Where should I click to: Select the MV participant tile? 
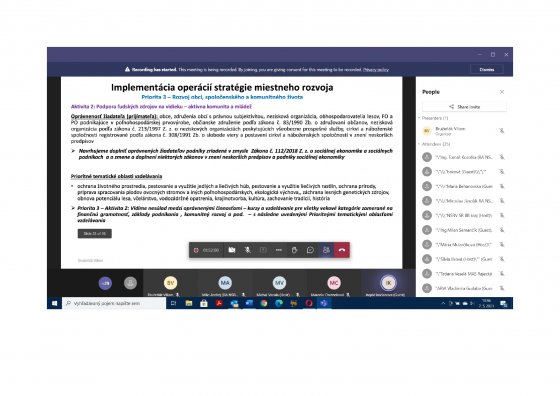coord(279,283)
